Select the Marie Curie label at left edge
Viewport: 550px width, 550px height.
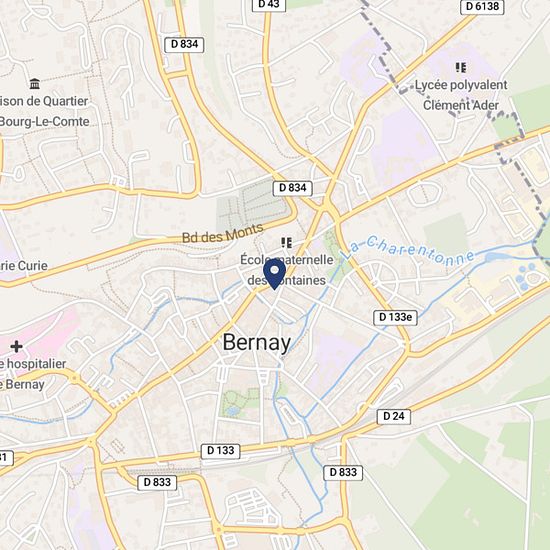click(x=24, y=266)
